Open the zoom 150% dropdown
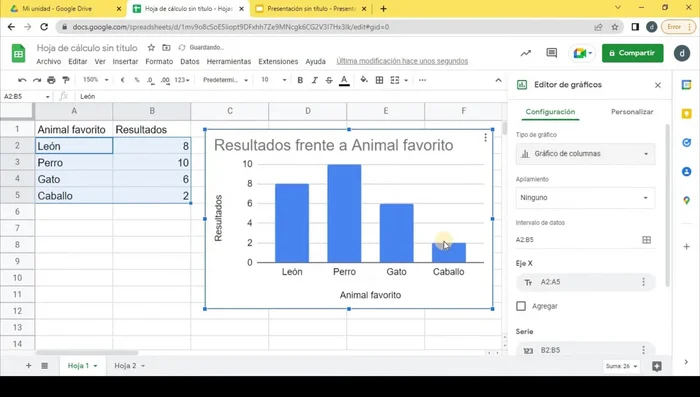700x397 pixels. tap(96, 80)
